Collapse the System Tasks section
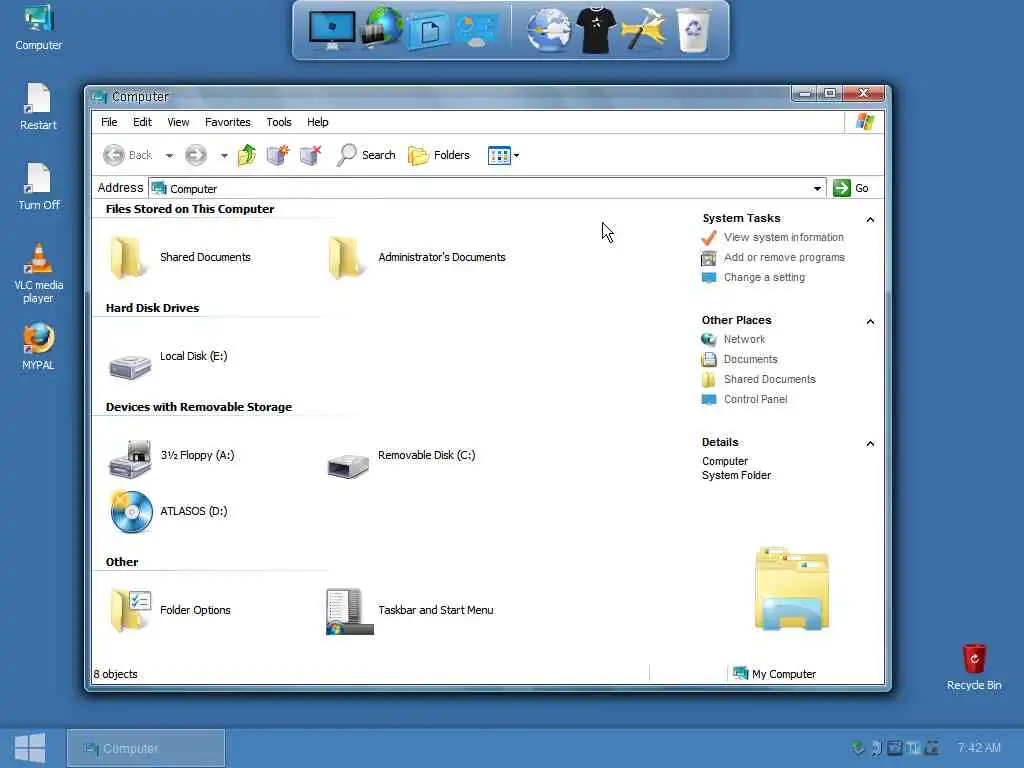This screenshot has width=1024, height=768. tap(870, 219)
